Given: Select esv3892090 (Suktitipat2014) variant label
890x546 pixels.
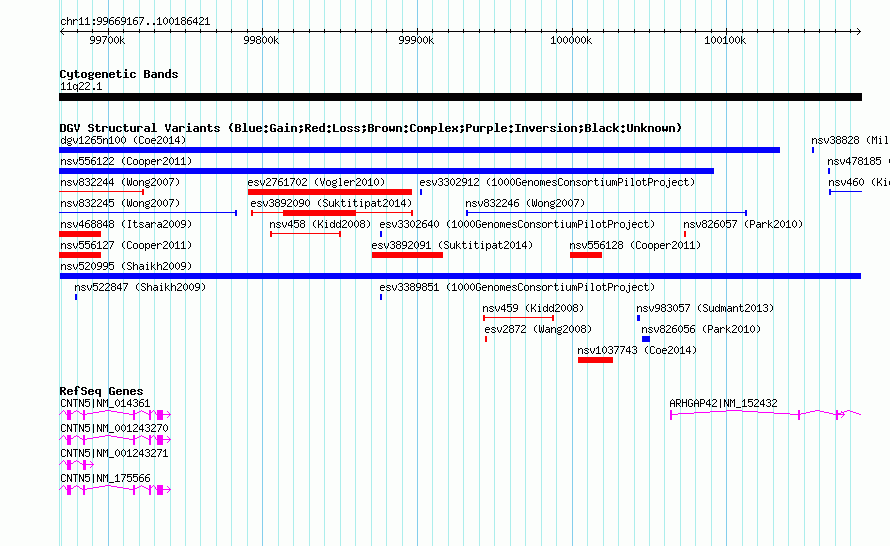Looking at the screenshot, I should pyautogui.click(x=331, y=203).
